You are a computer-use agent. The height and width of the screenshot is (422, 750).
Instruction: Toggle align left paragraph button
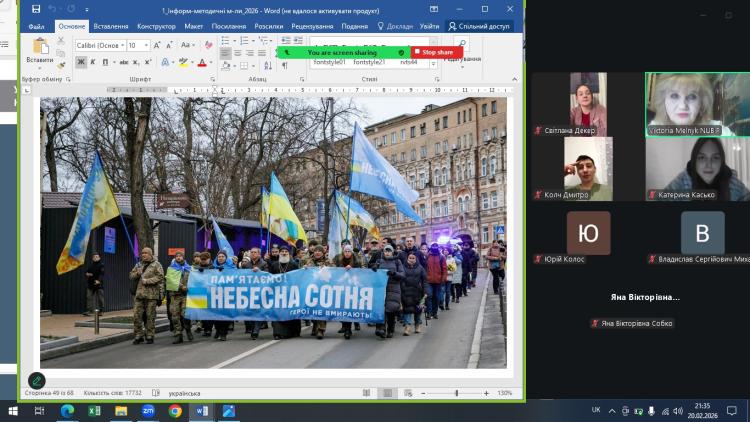point(225,53)
